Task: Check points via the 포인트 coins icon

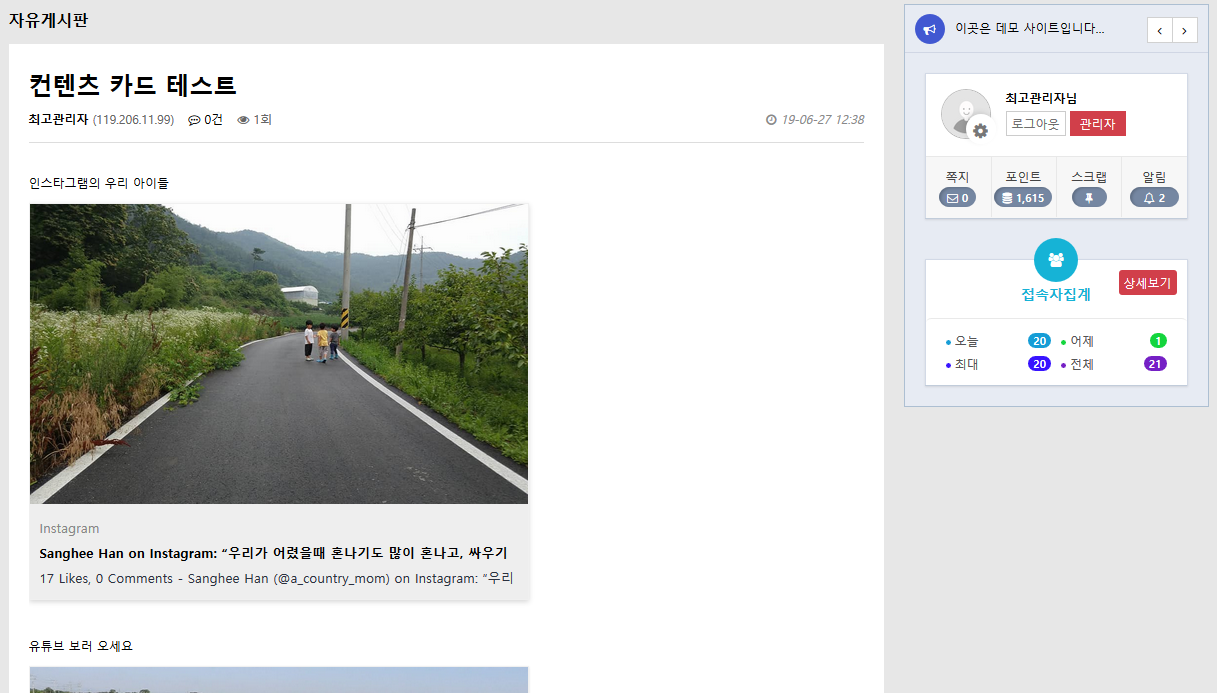Action: 1006,197
